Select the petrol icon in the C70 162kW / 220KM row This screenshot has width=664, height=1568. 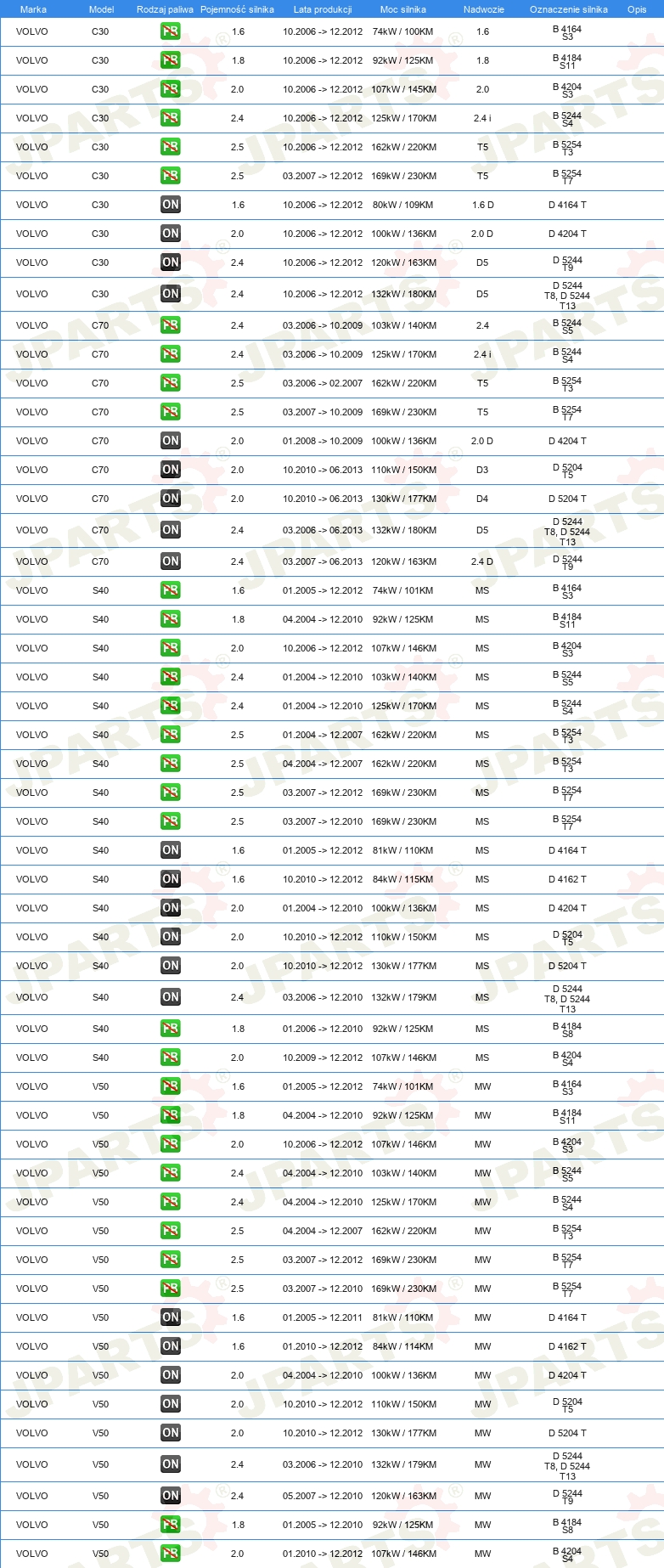click(x=171, y=383)
